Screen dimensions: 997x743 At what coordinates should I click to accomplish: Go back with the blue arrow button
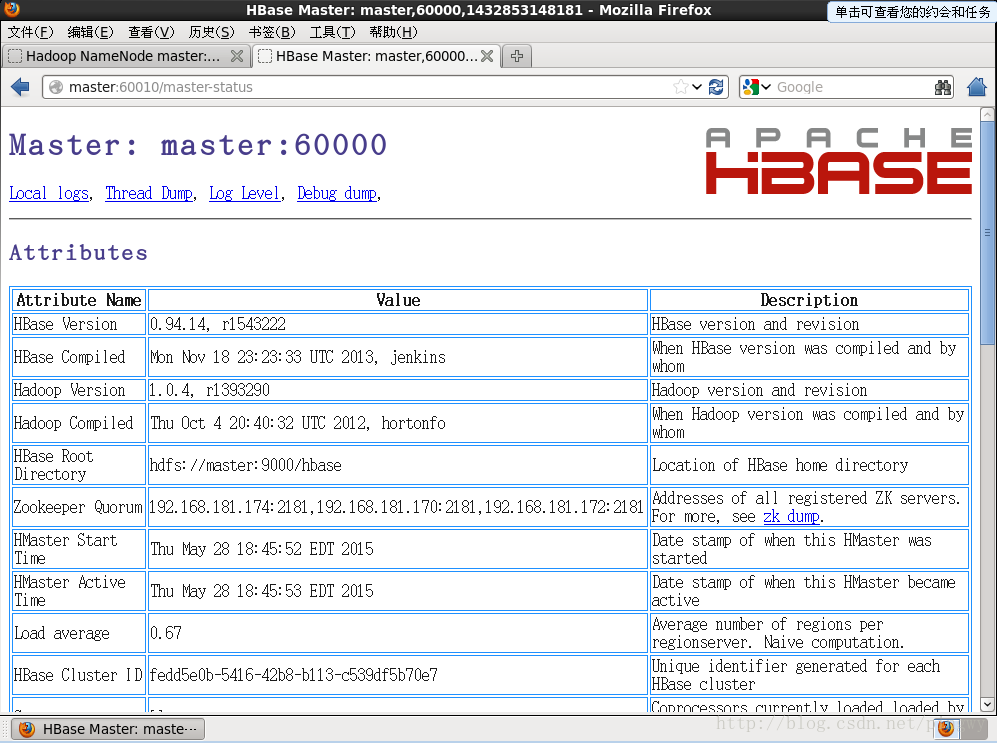pyautogui.click(x=20, y=87)
